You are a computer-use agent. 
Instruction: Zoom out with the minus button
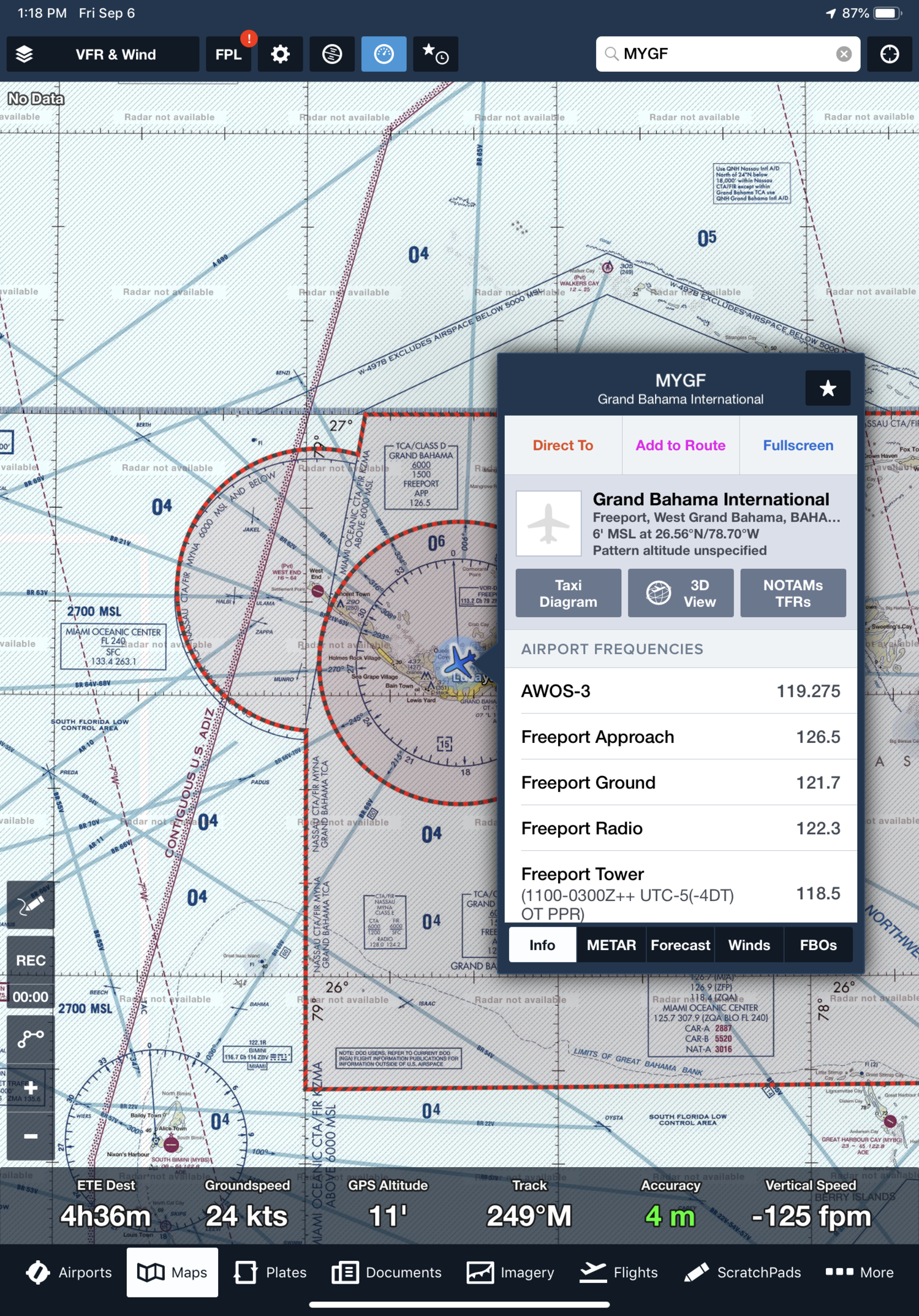pyautogui.click(x=31, y=1136)
